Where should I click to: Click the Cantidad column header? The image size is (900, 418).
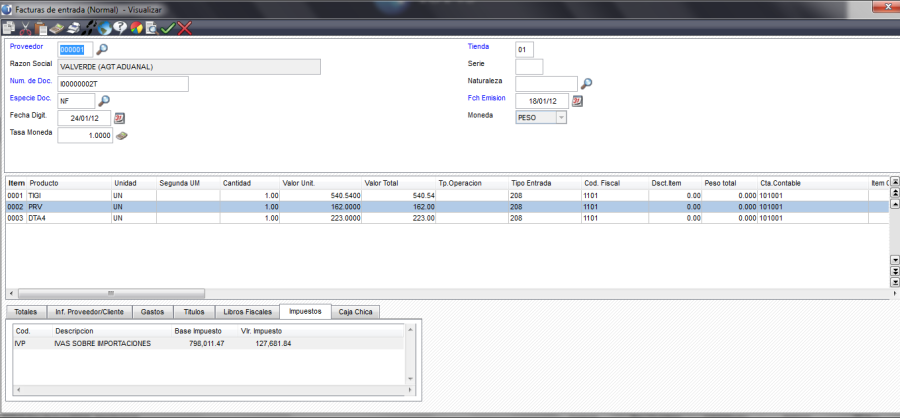[250, 183]
